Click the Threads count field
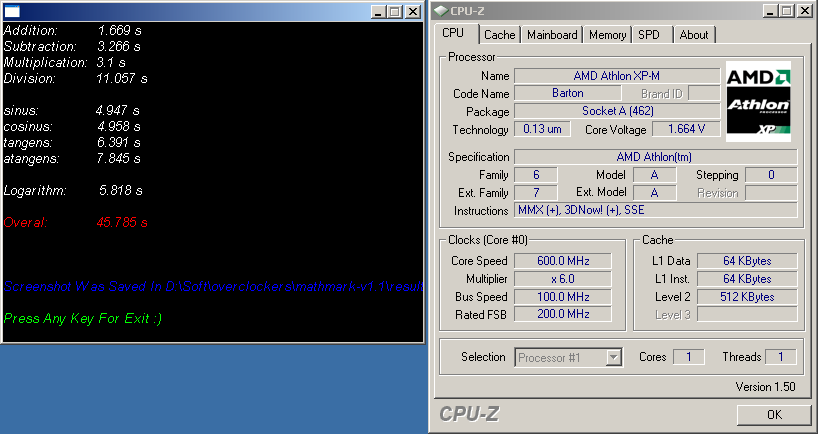This screenshot has width=818, height=434. (781, 357)
